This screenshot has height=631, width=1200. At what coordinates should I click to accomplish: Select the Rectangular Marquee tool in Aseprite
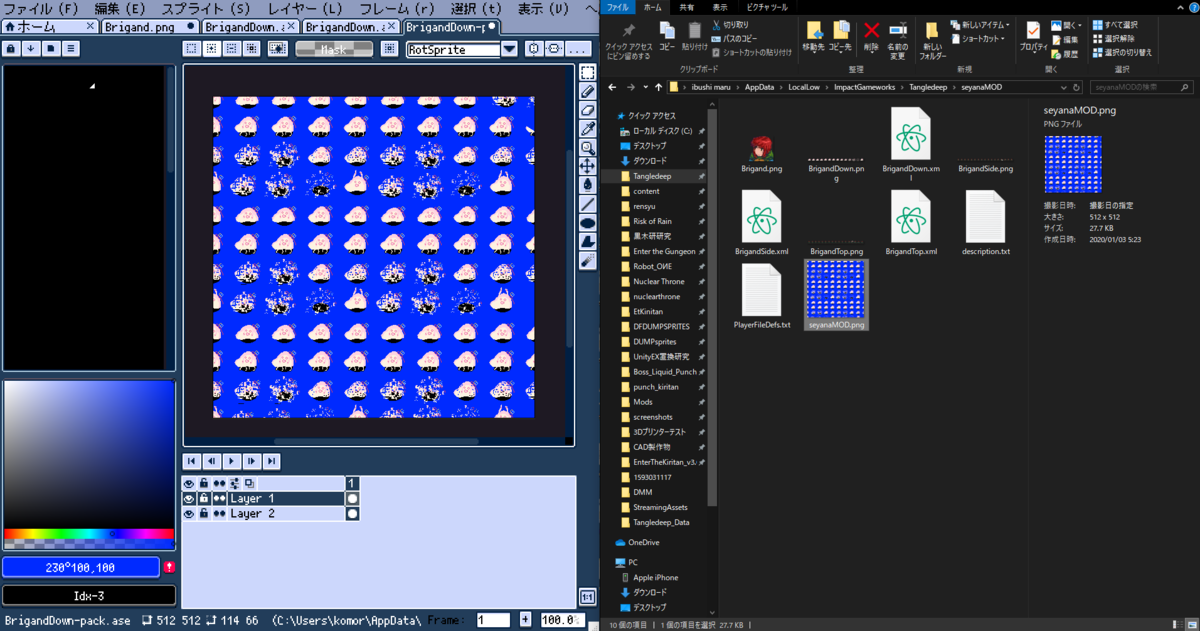[588, 72]
